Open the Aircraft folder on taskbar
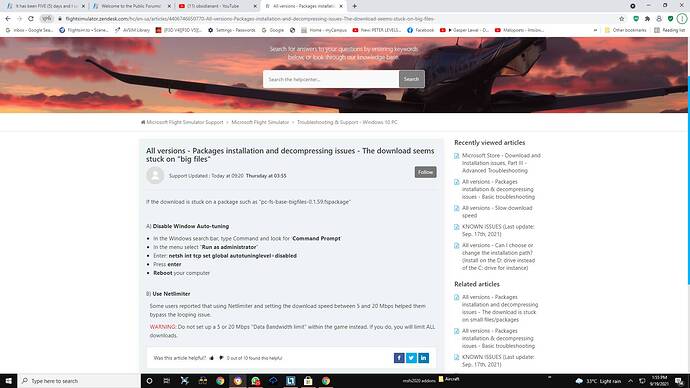The width and height of the screenshot is (690, 388). [x=449, y=379]
